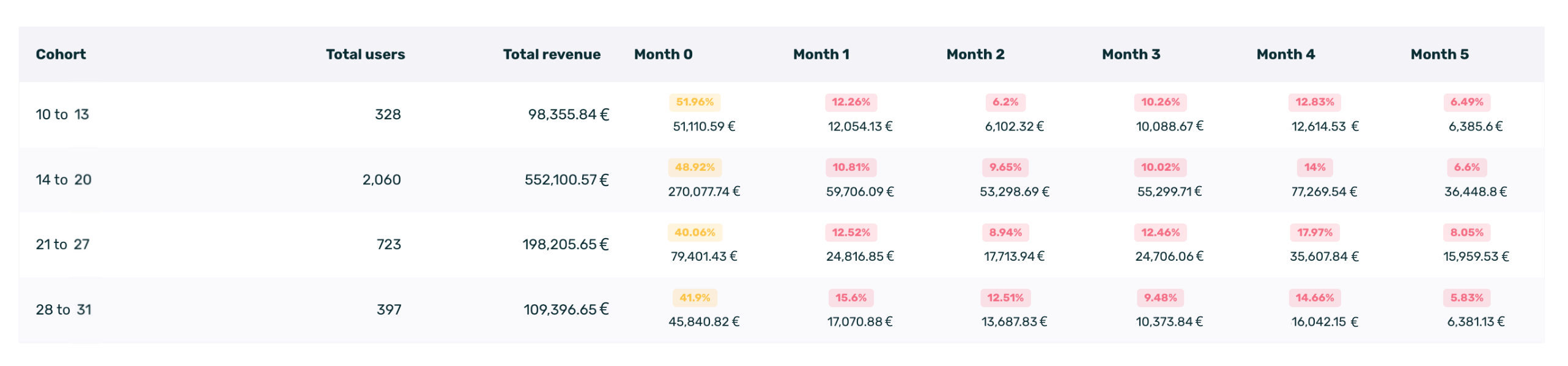Screen dimensions: 1568x366
Task: Click the pink 6.2% badge
Action: 1005,102
